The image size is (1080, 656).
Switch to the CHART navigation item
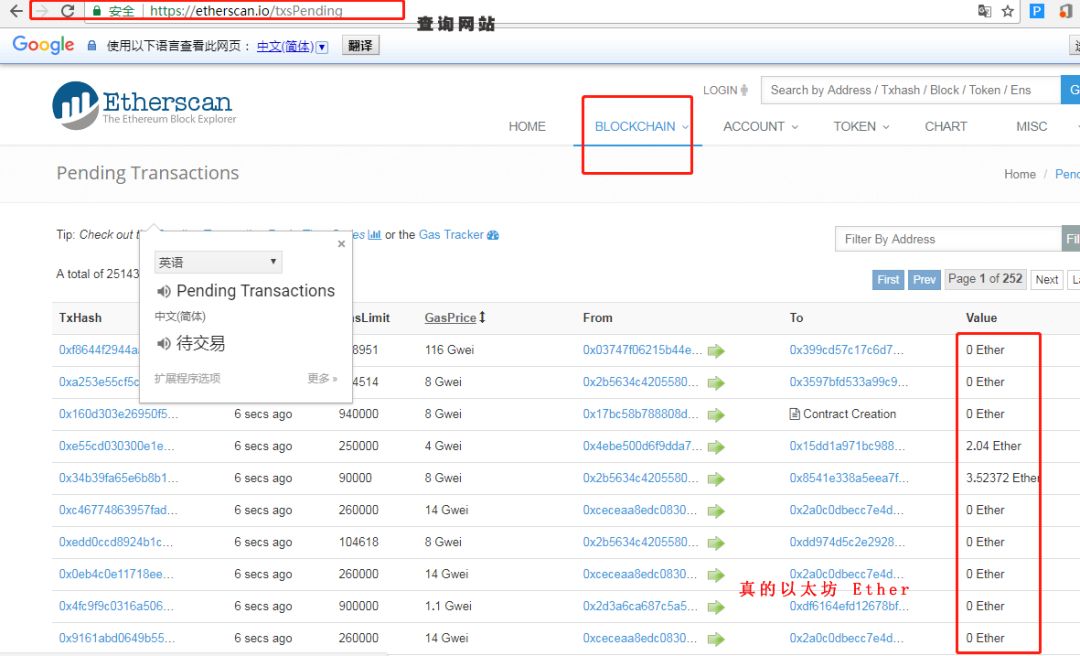point(944,126)
